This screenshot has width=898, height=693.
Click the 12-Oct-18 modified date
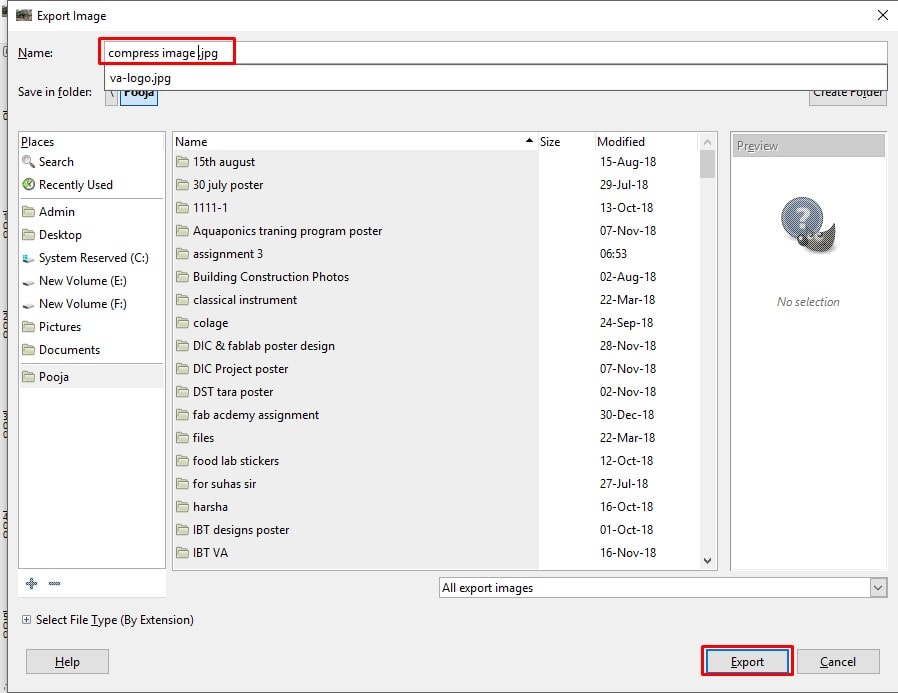[626, 460]
